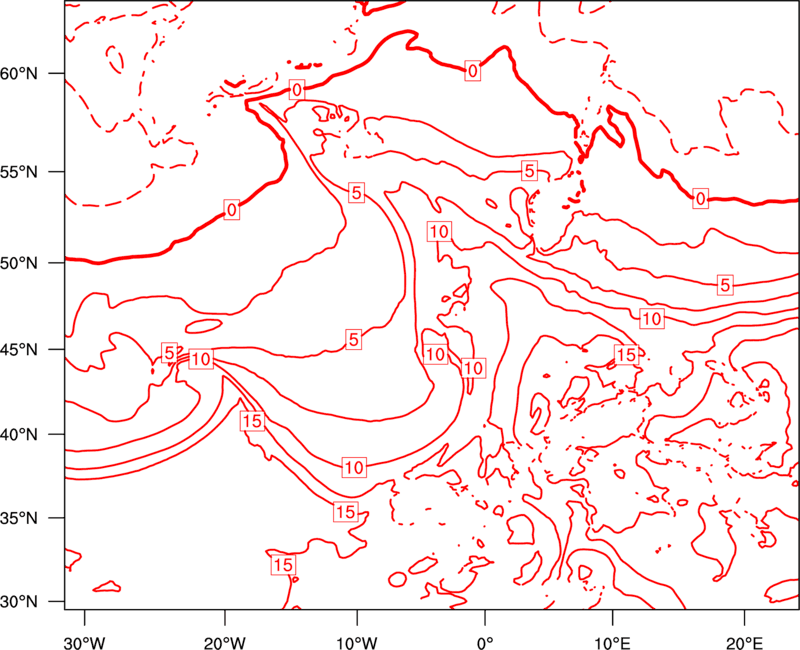Click the 60°N latitude axis label

click(x=19, y=74)
